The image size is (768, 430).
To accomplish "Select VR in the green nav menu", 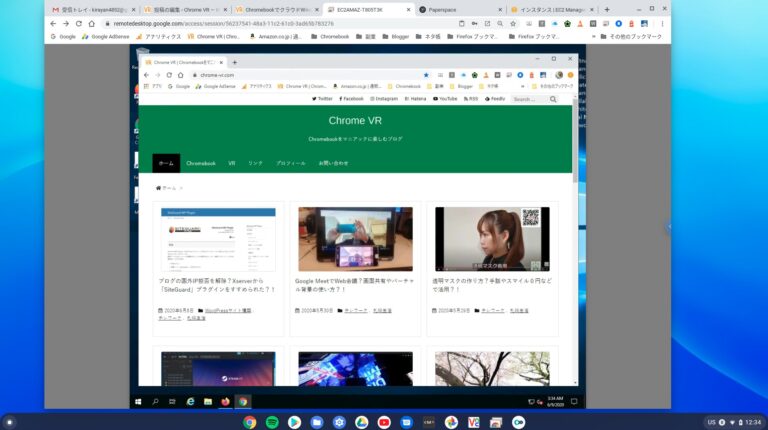I will 232,163.
